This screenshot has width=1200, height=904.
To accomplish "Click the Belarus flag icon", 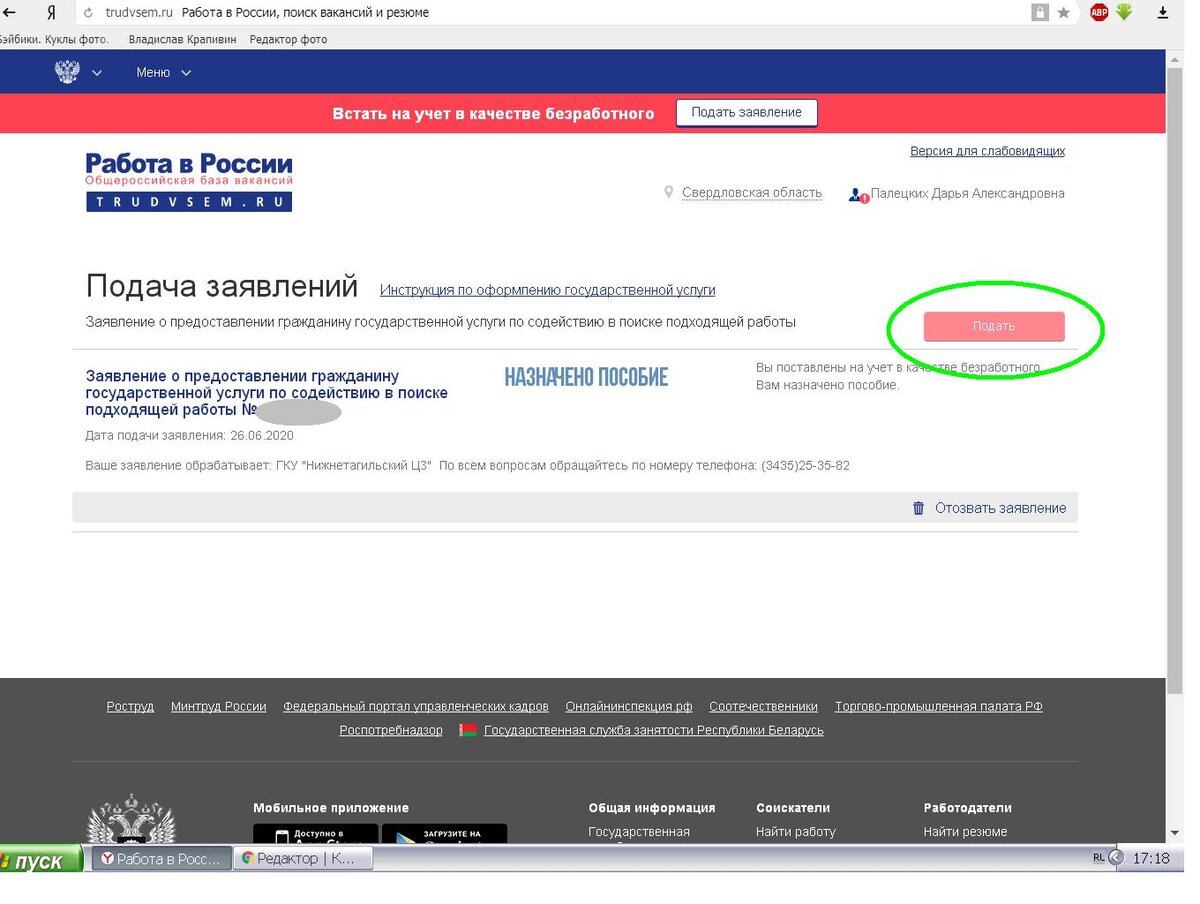I will click(468, 730).
